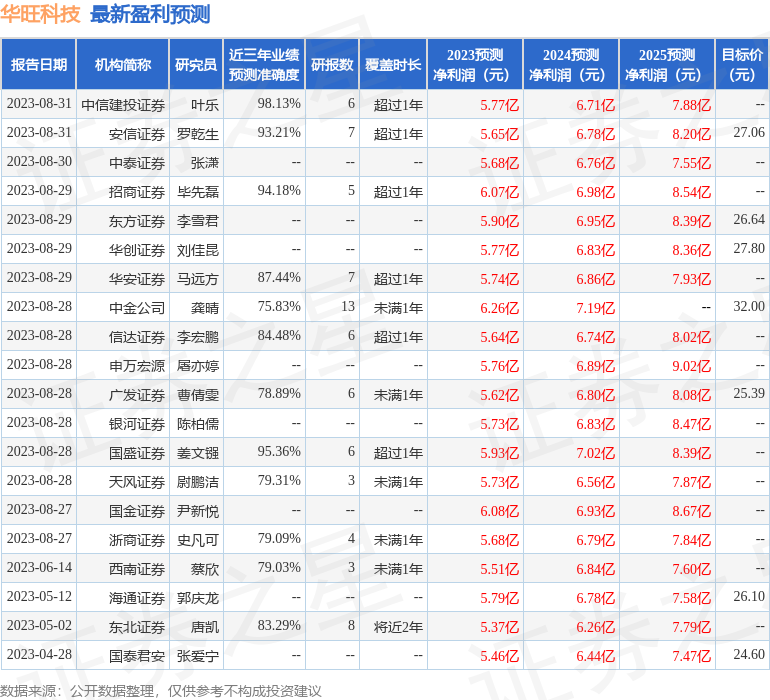770x700 pixels.
Task: Select institution 中信建投证券
Action: click(123, 105)
